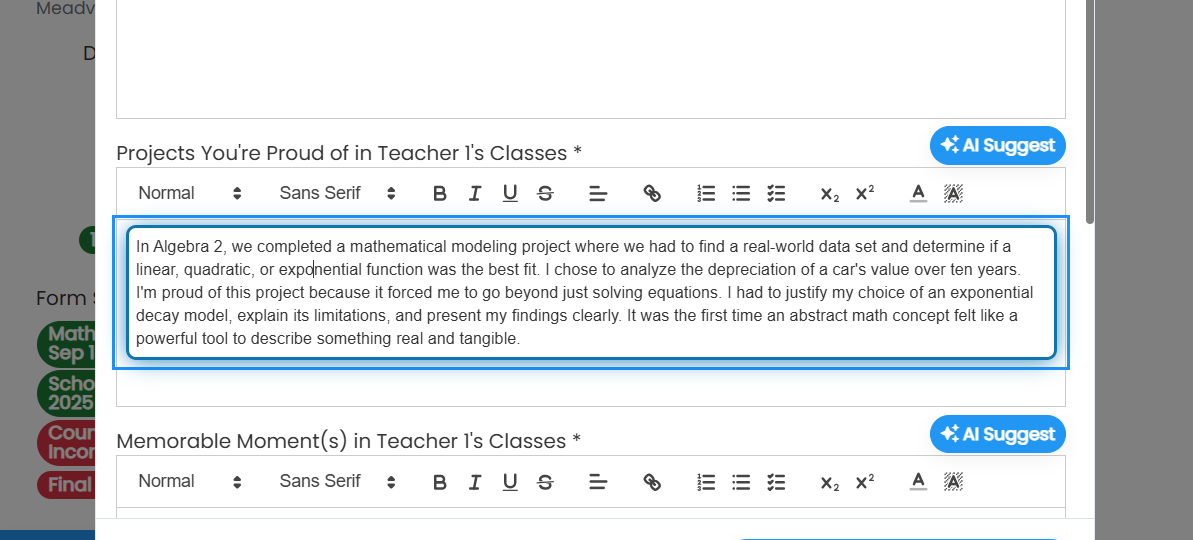1193x540 pixels.
Task: Apply strikethrough in Projects editor toolbar
Action: pos(545,193)
